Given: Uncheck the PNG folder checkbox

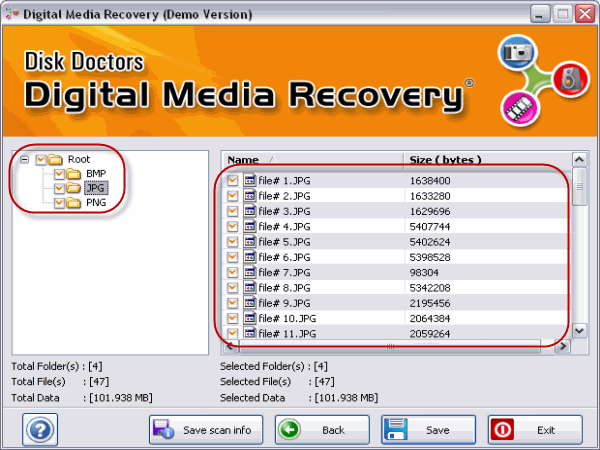Looking at the screenshot, I should [59, 203].
